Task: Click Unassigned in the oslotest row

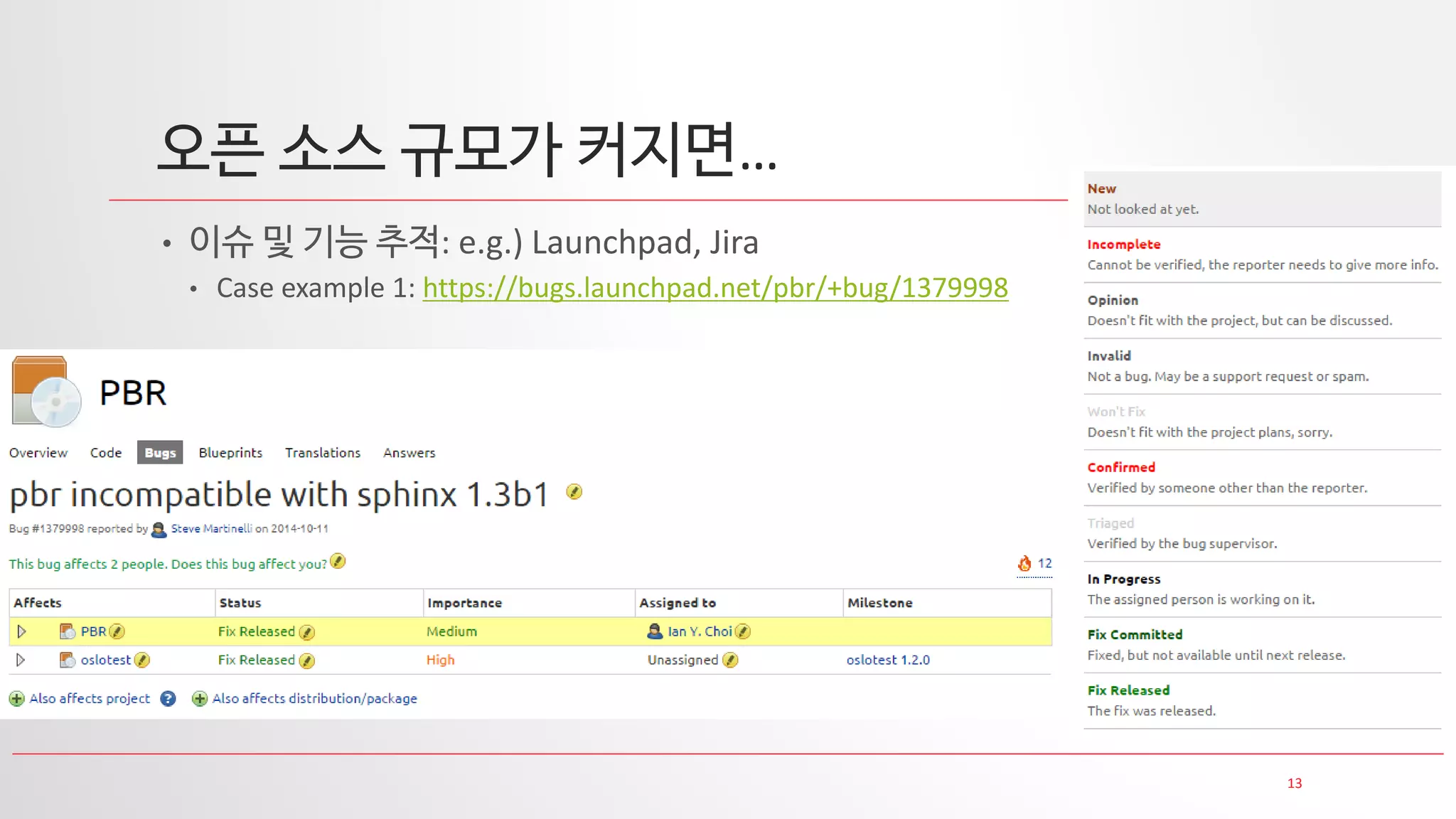Action: [682, 660]
